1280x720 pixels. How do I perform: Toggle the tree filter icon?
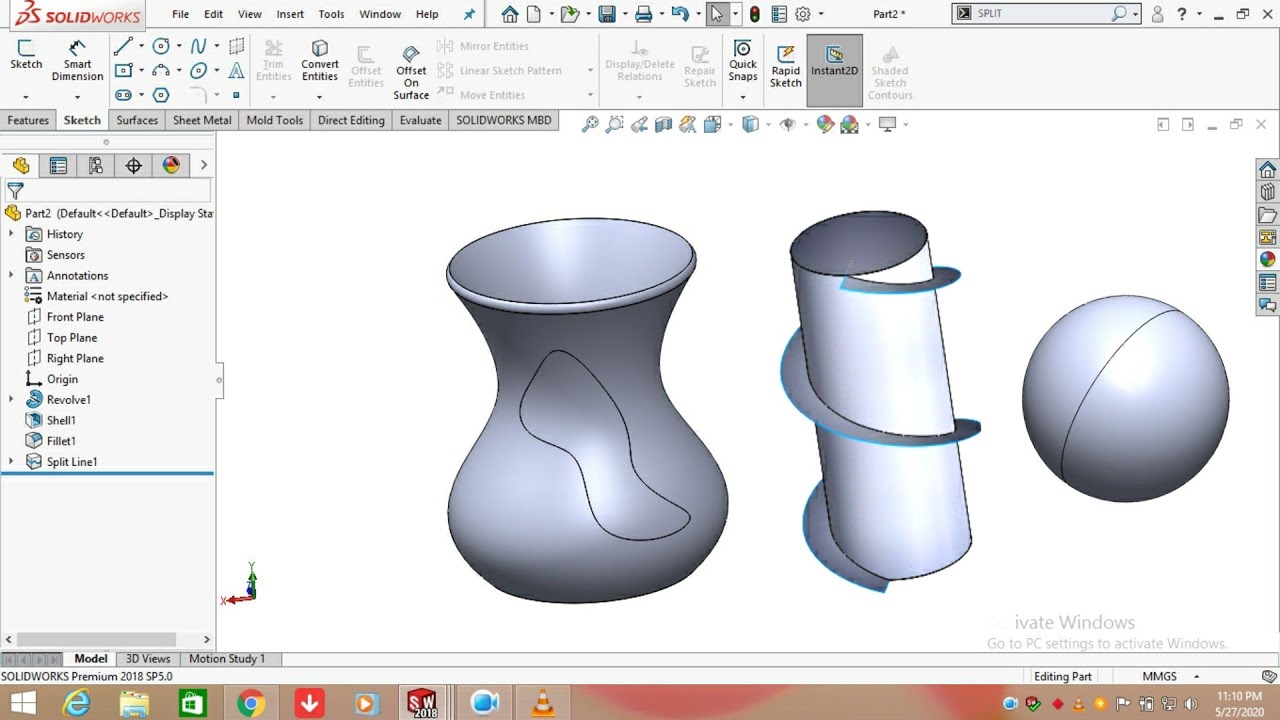pyautogui.click(x=15, y=190)
